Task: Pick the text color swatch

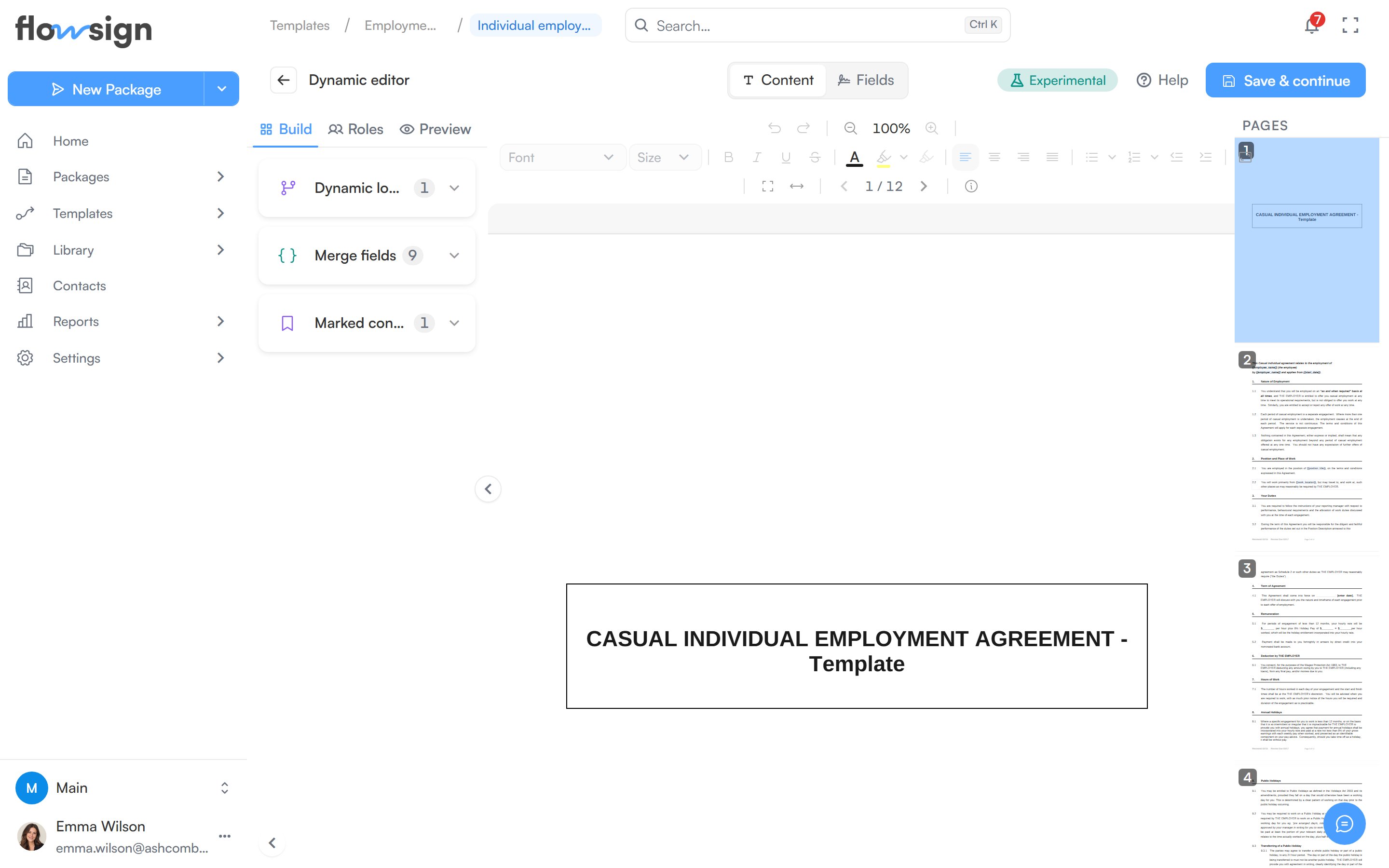Action: coord(855,158)
